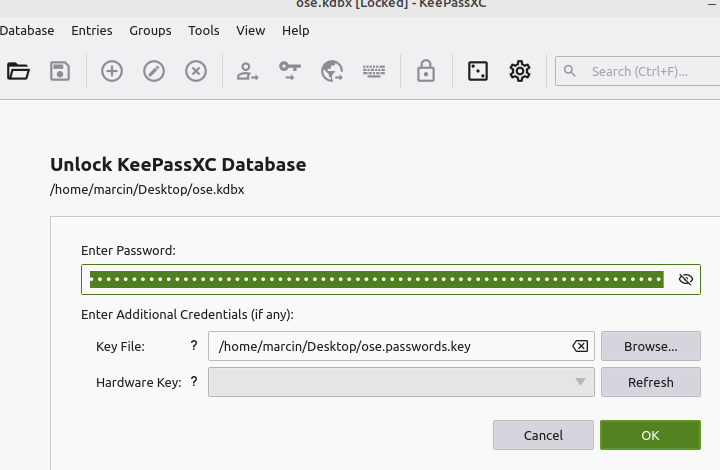Click the green OK button
Viewport: 720px width, 470px height.
650,435
